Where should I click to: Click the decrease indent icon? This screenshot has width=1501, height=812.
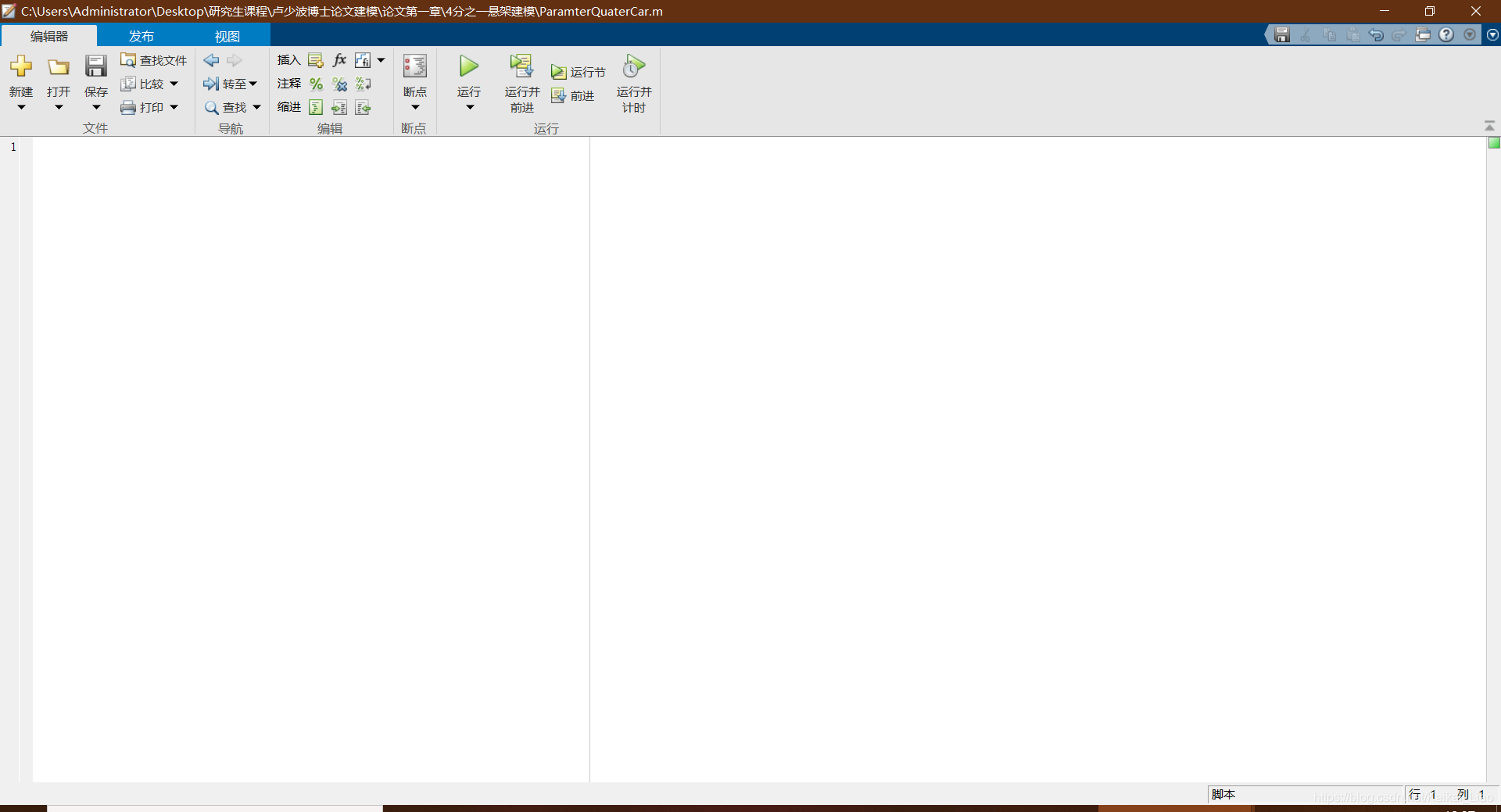click(x=363, y=107)
